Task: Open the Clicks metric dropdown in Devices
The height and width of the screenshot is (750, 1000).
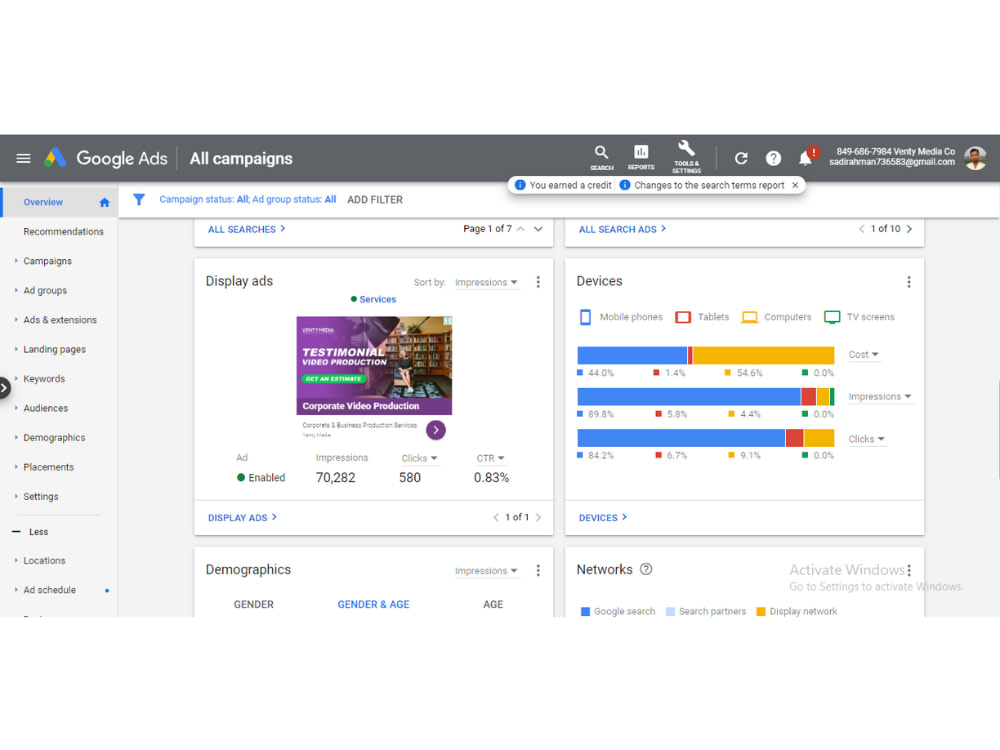Action: point(866,439)
